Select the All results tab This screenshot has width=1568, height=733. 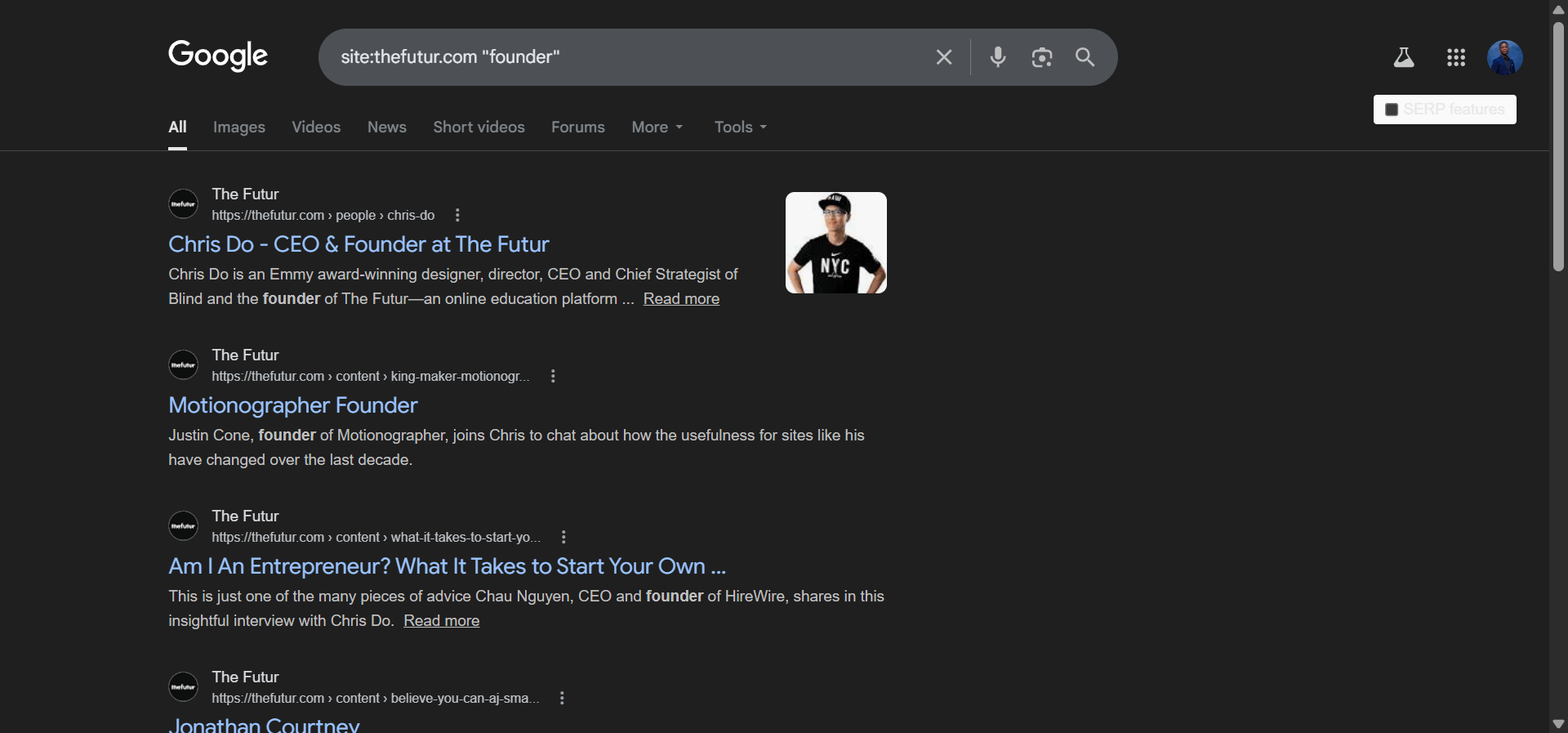(x=177, y=127)
